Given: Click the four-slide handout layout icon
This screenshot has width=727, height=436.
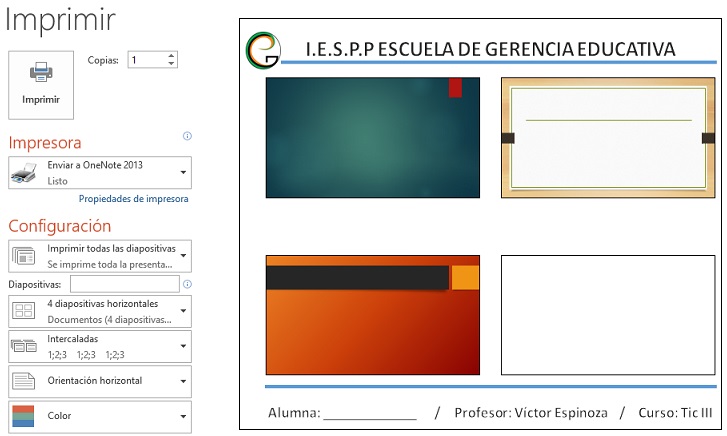Looking at the screenshot, I should tap(24, 312).
